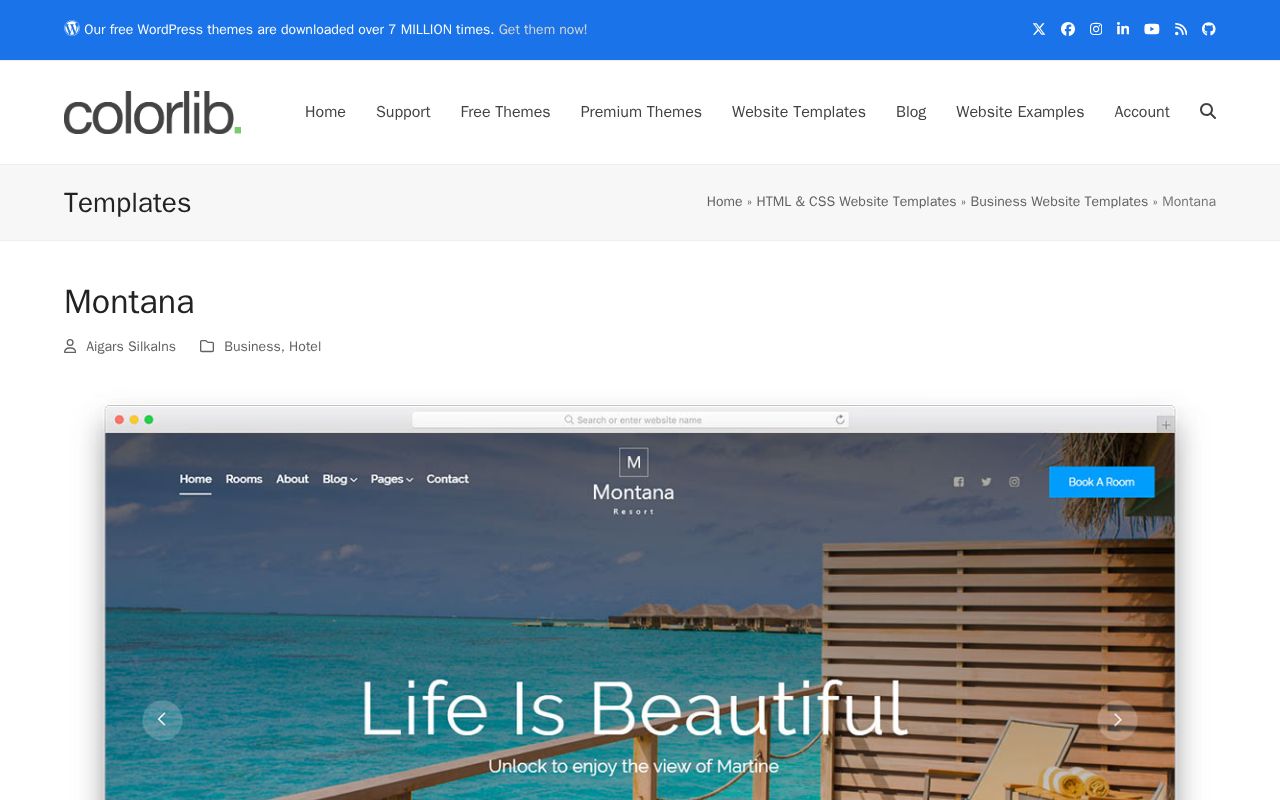Click the 'Templates' heading text
This screenshot has height=800, width=1280.
click(x=127, y=203)
